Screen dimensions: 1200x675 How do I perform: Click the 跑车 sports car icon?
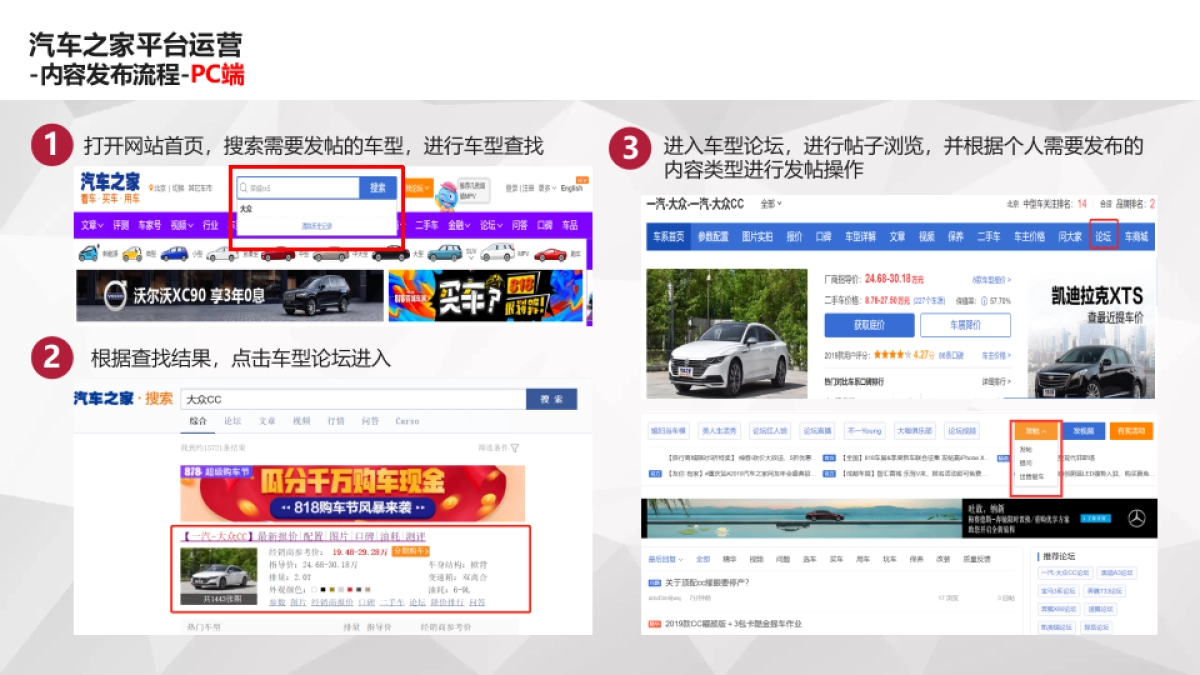pyautogui.click(x=549, y=253)
